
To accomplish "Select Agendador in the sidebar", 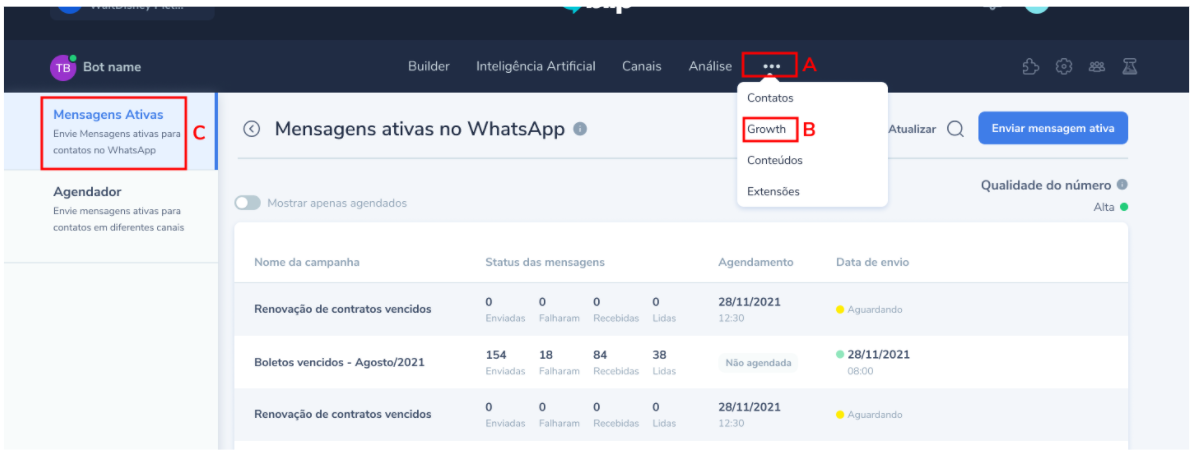I will click(110, 209).
